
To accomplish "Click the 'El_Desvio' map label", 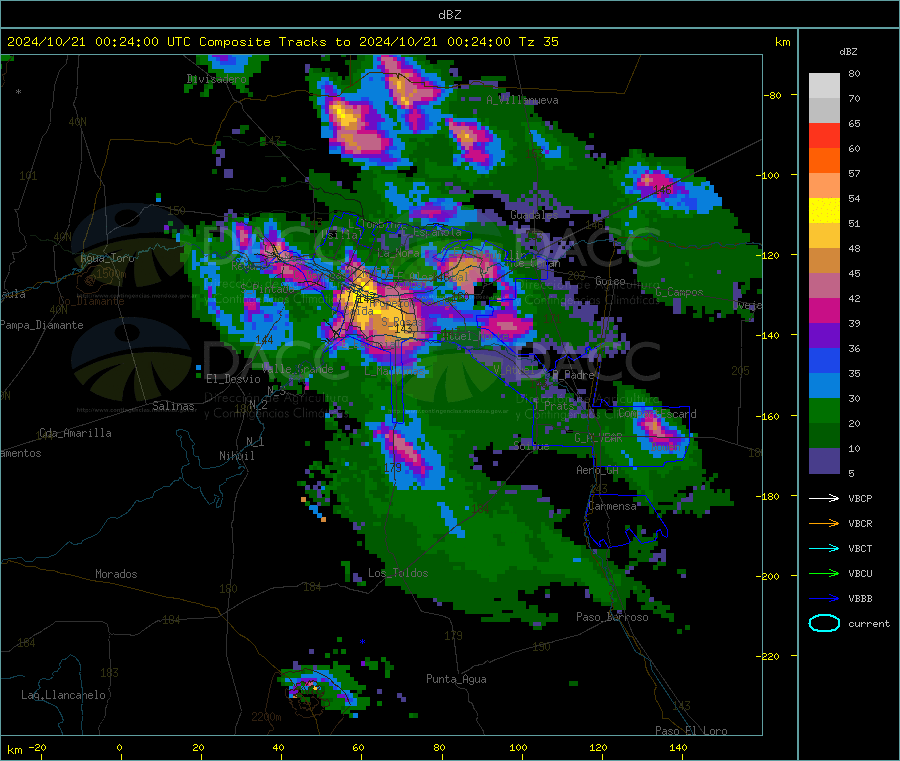I will 233,379.
